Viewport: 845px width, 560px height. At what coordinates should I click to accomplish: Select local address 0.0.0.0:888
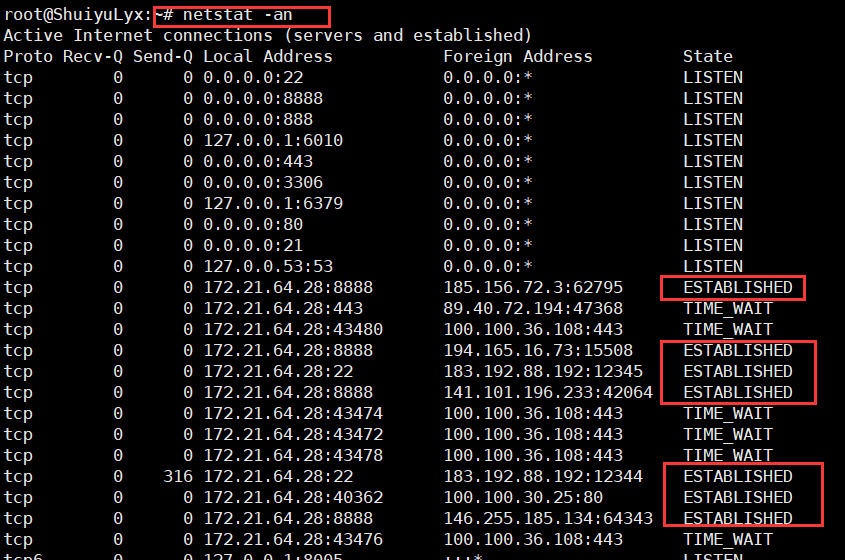pos(258,120)
